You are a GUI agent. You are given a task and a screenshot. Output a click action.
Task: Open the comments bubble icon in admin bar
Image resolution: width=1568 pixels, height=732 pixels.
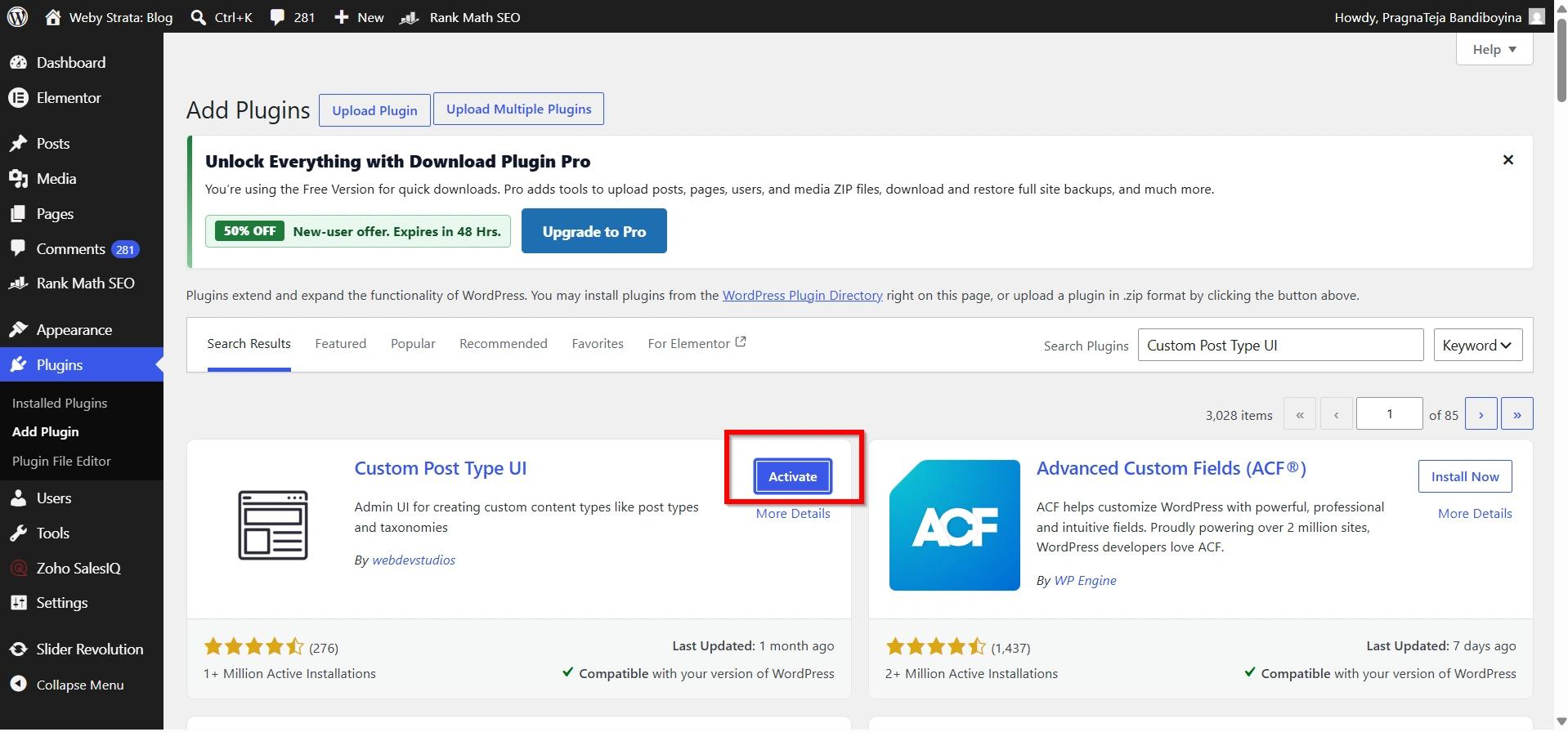click(277, 17)
